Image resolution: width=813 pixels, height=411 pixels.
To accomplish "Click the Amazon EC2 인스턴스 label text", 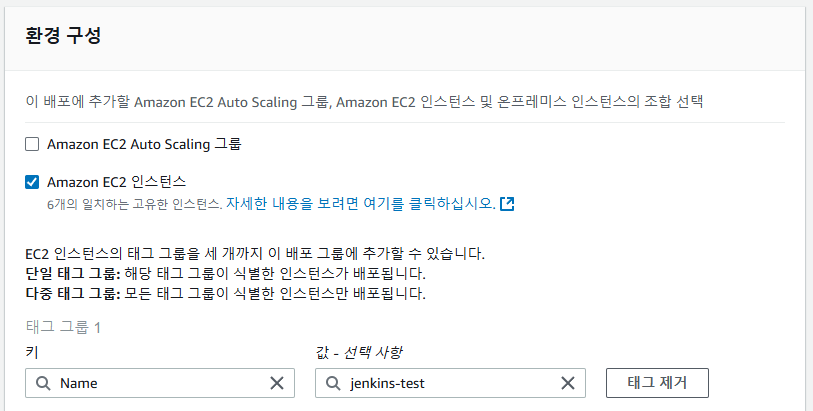I will coord(117,182).
